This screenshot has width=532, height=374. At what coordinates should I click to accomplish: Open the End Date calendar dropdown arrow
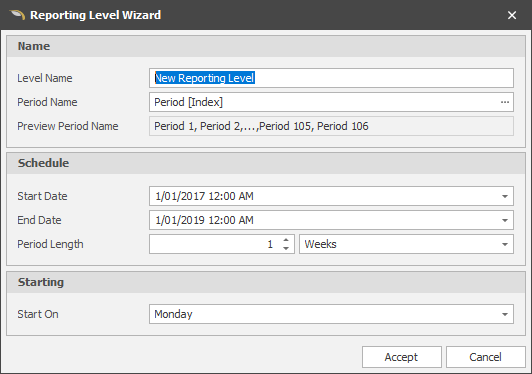click(505, 220)
